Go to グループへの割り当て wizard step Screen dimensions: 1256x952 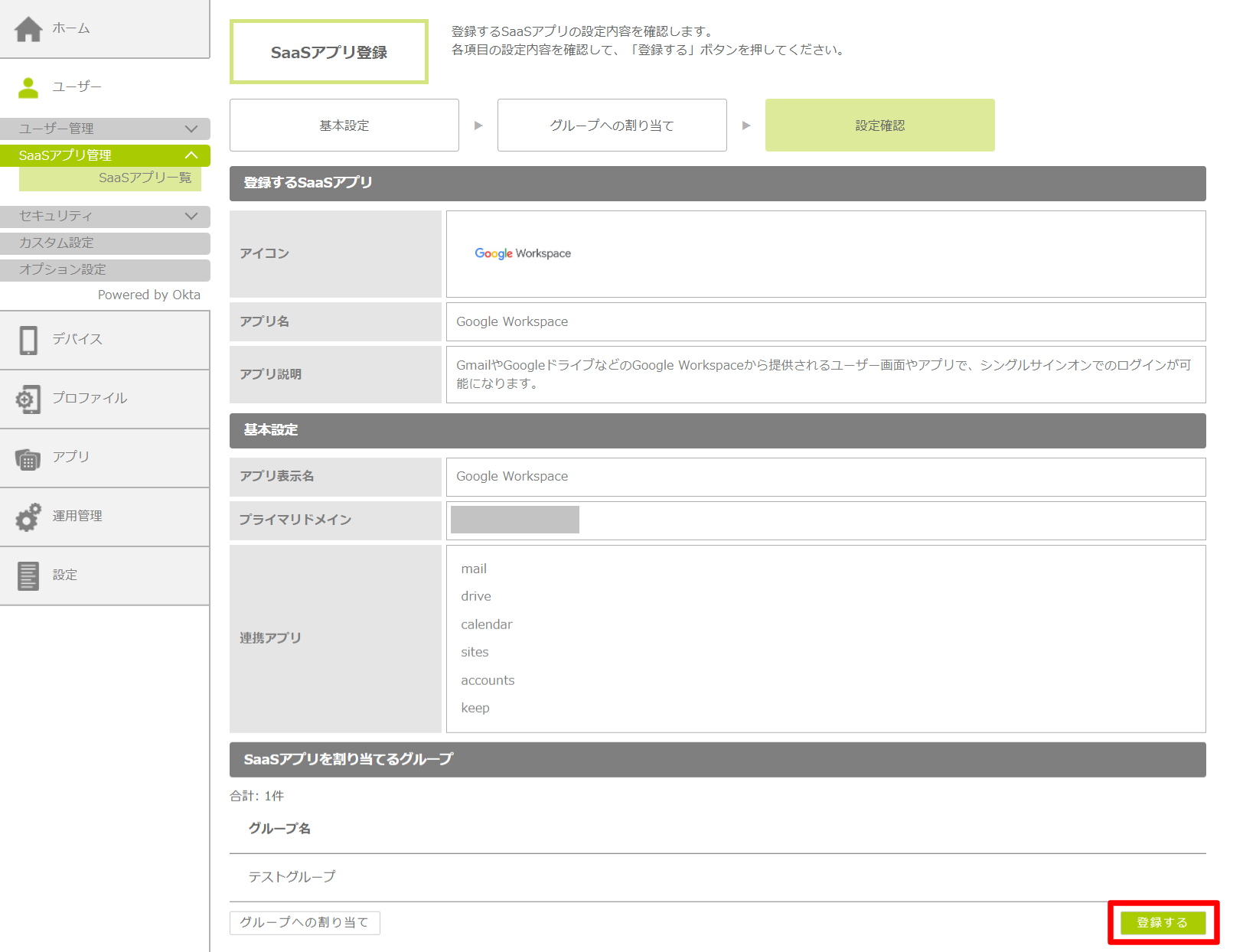(612, 126)
